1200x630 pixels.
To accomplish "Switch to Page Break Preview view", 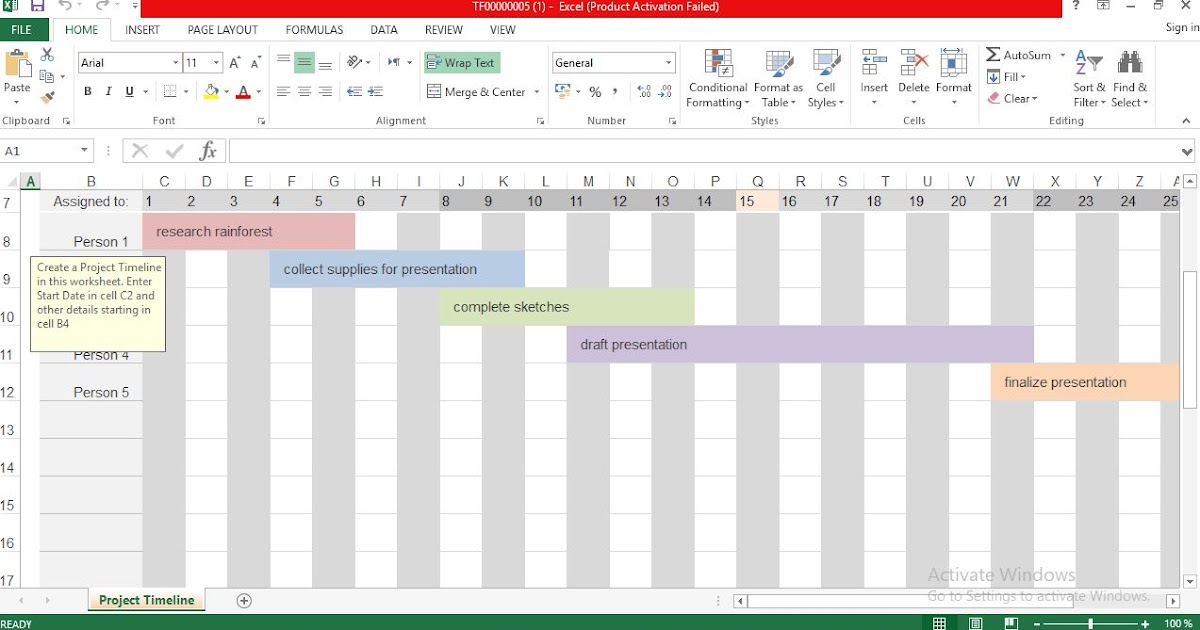I will (x=1011, y=623).
